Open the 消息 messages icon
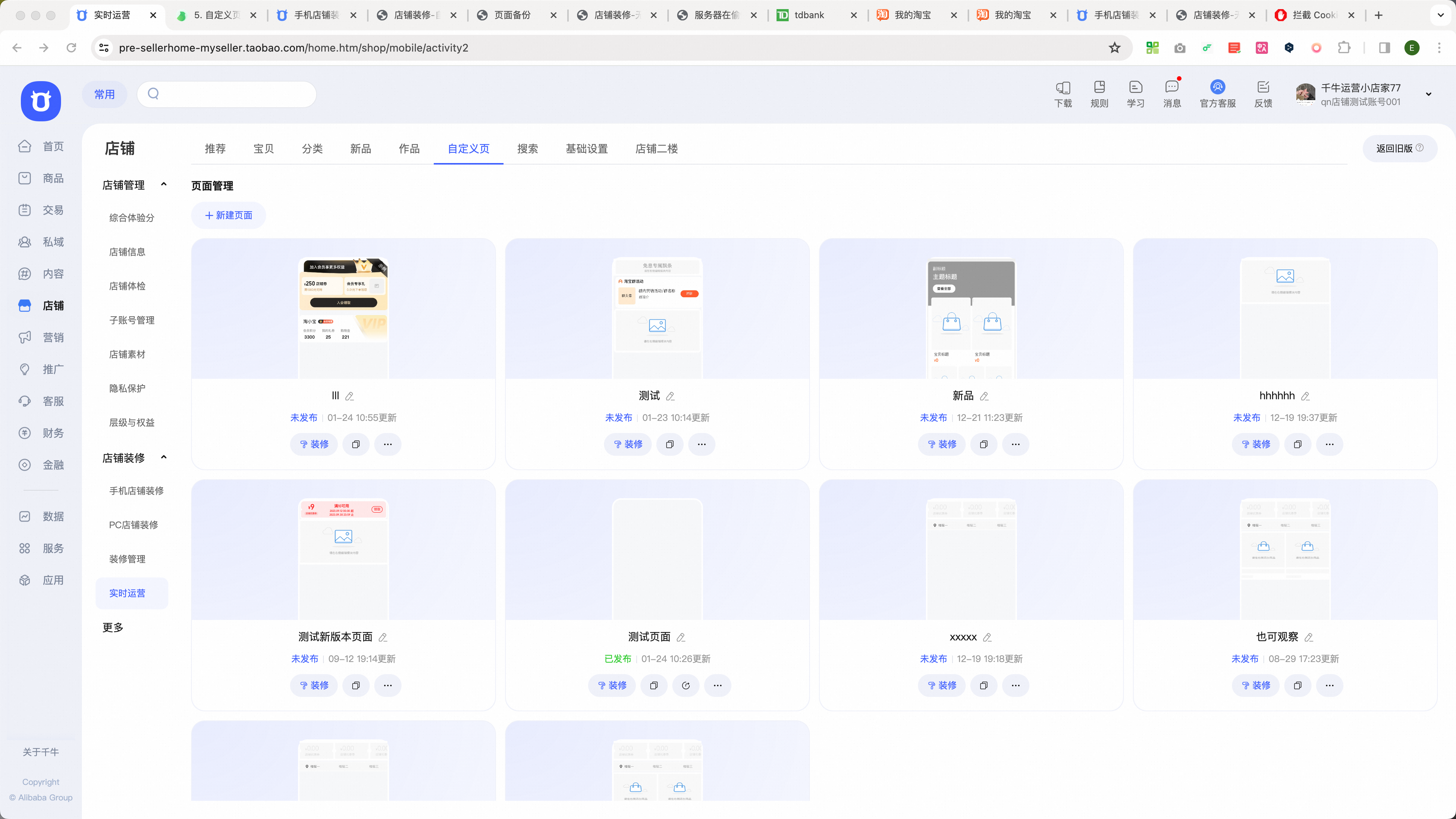The image size is (1456, 819). coord(1172,94)
